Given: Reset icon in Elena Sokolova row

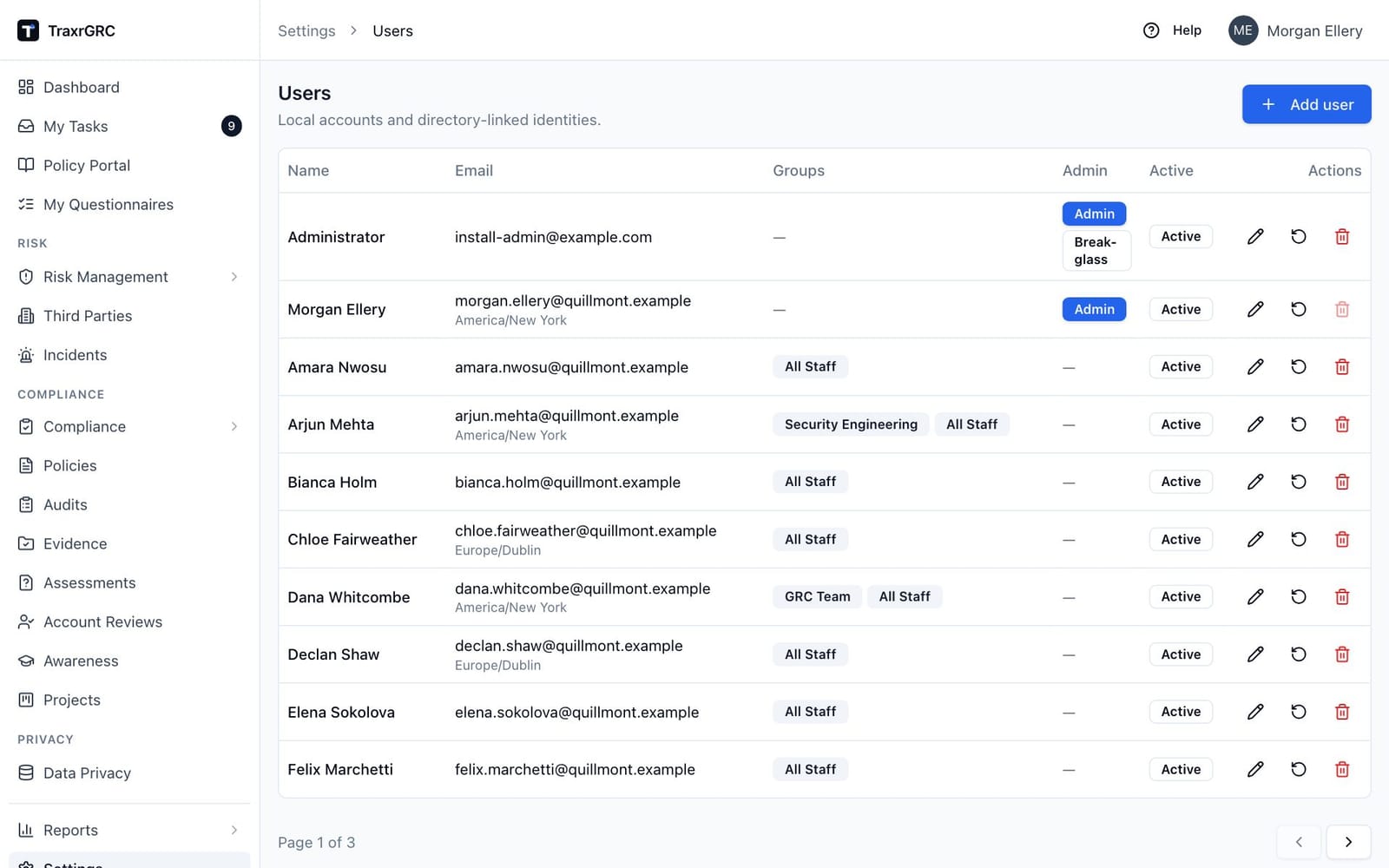Looking at the screenshot, I should tap(1299, 712).
